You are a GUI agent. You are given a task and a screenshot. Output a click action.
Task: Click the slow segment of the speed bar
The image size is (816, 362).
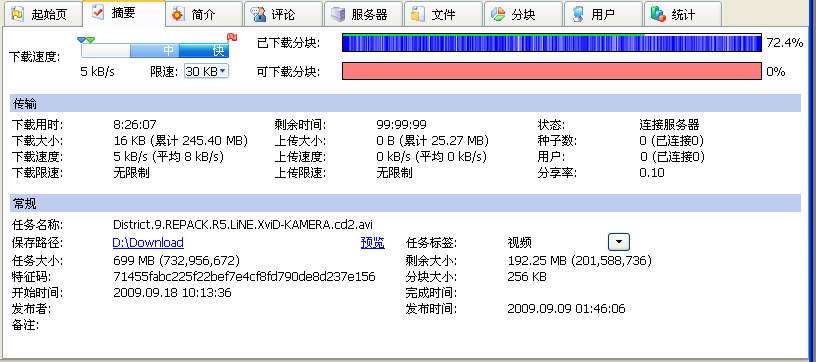pyautogui.click(x=106, y=50)
